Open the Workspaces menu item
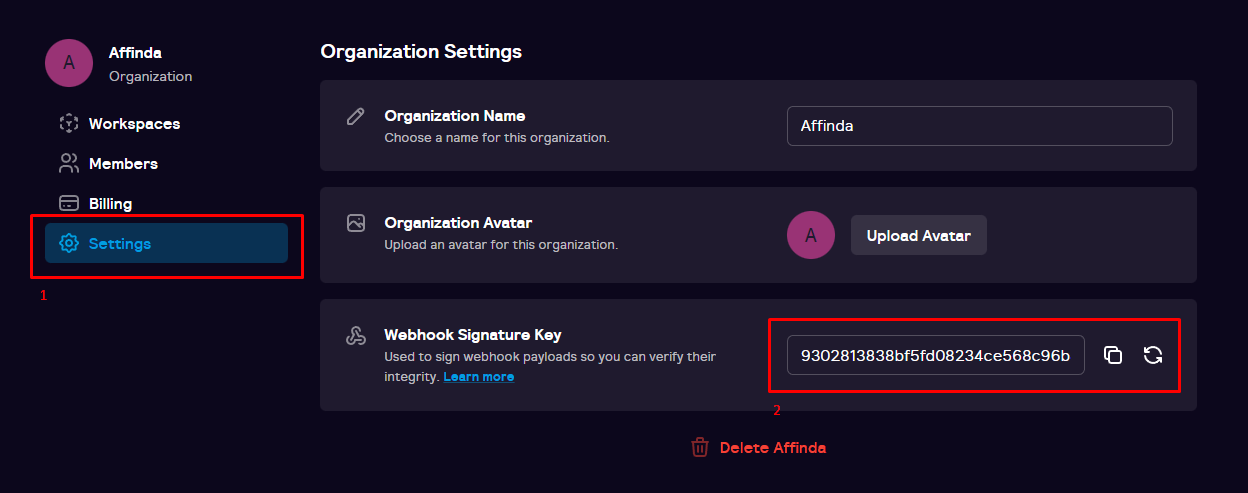 coord(166,124)
